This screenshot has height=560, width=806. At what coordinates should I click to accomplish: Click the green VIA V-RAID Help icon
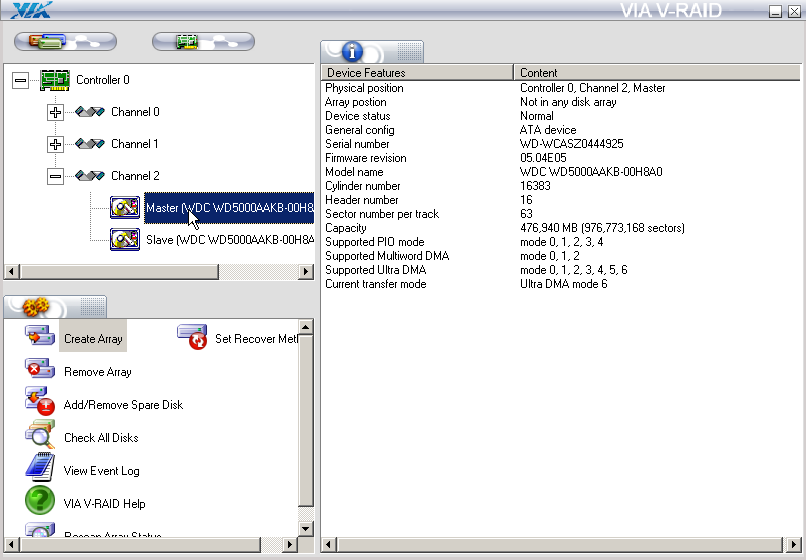tap(40, 500)
